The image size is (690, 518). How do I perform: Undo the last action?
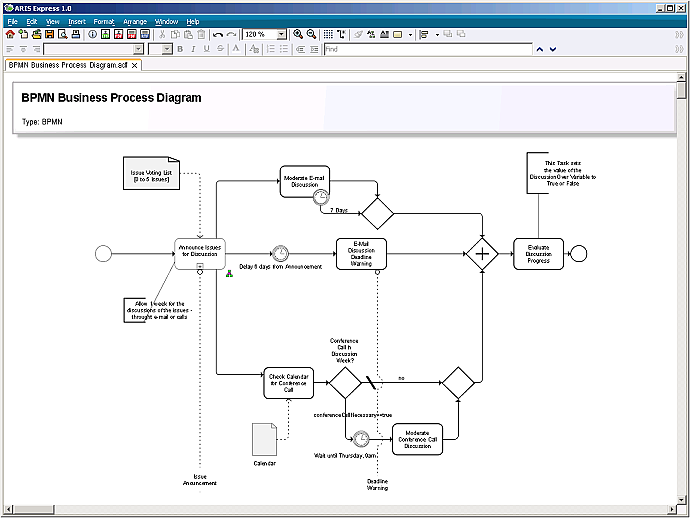[218, 34]
